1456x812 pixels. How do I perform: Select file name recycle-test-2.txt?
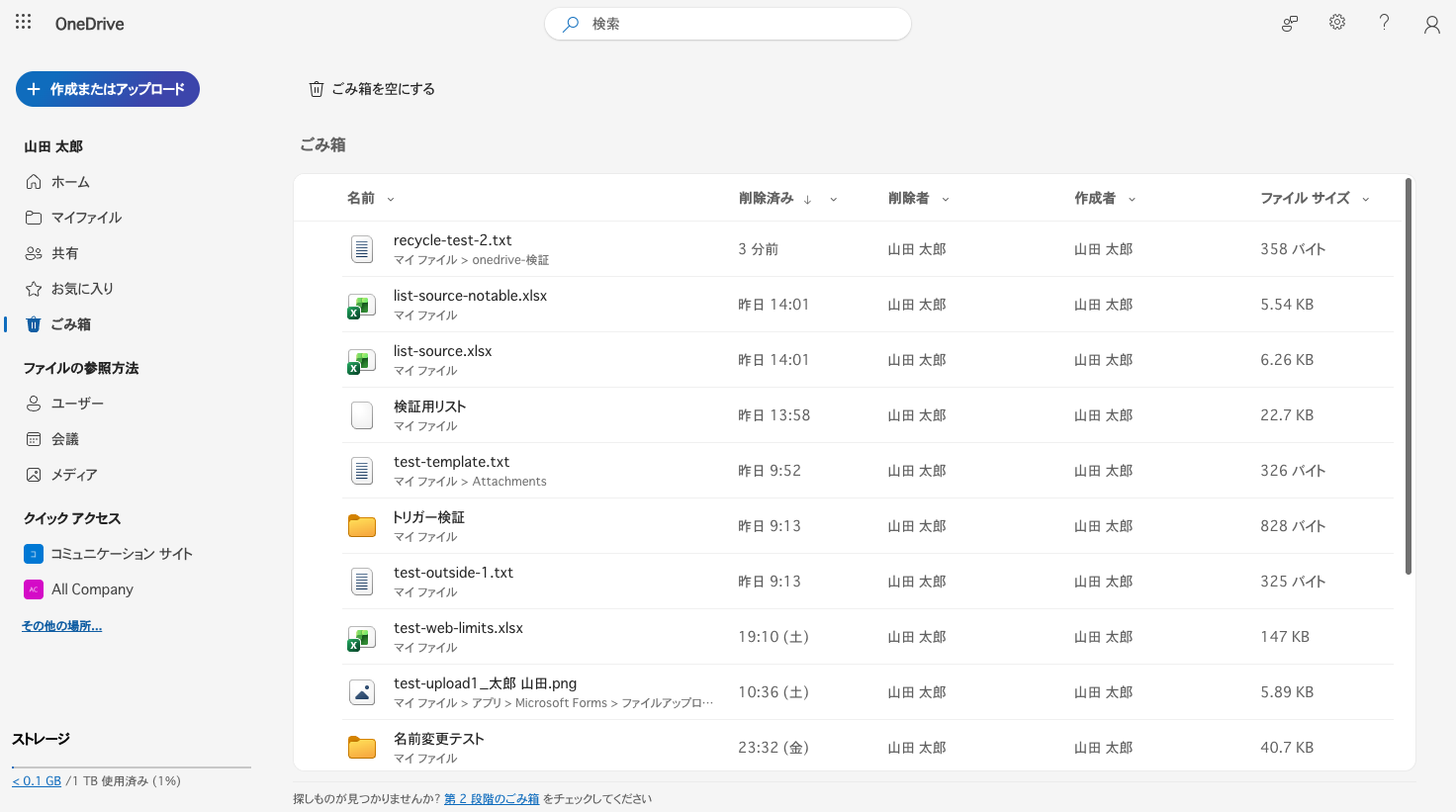click(x=452, y=240)
